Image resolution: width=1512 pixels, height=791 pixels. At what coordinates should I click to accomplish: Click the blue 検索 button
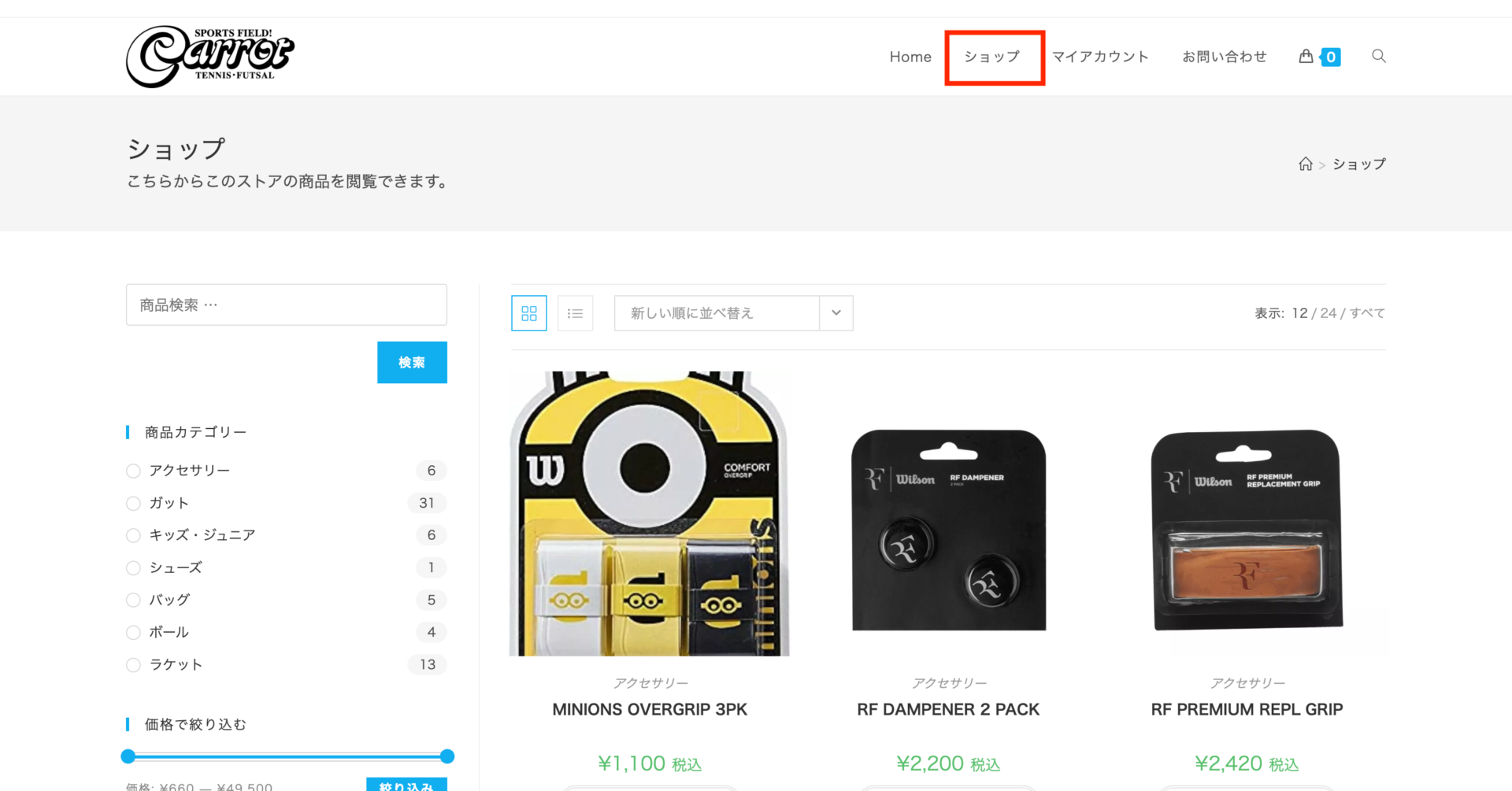click(412, 362)
